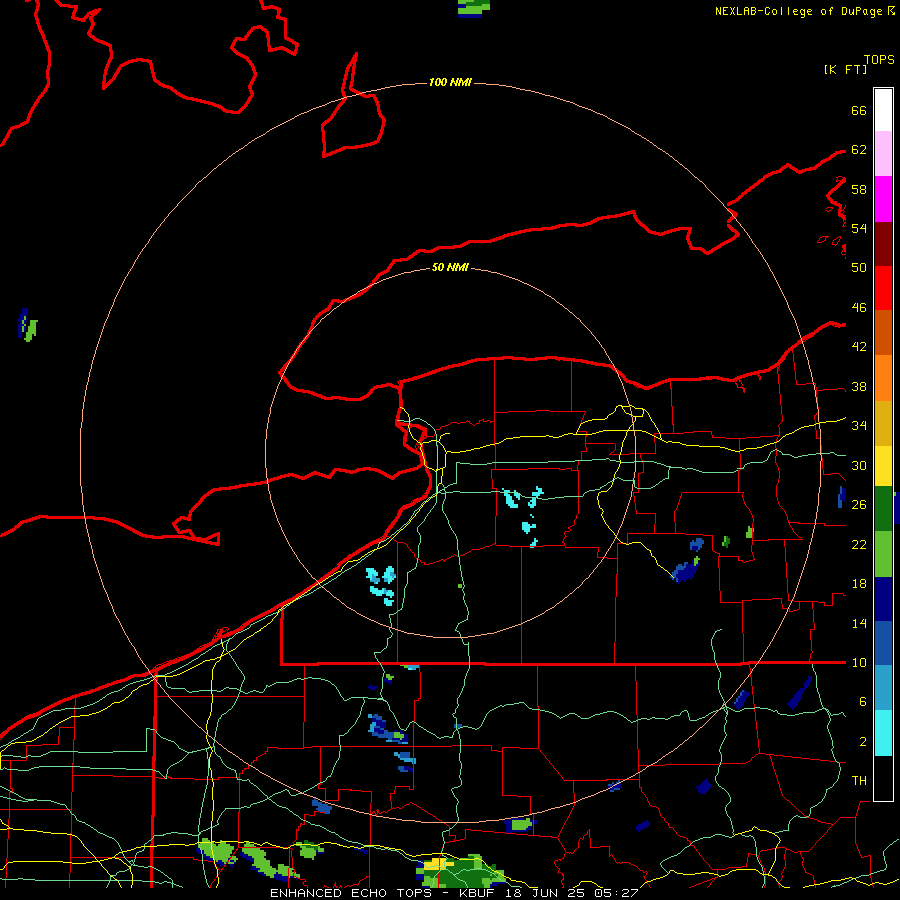
Task: Click the ENHANCED ECHO TOPS product title
Action: (x=351, y=893)
